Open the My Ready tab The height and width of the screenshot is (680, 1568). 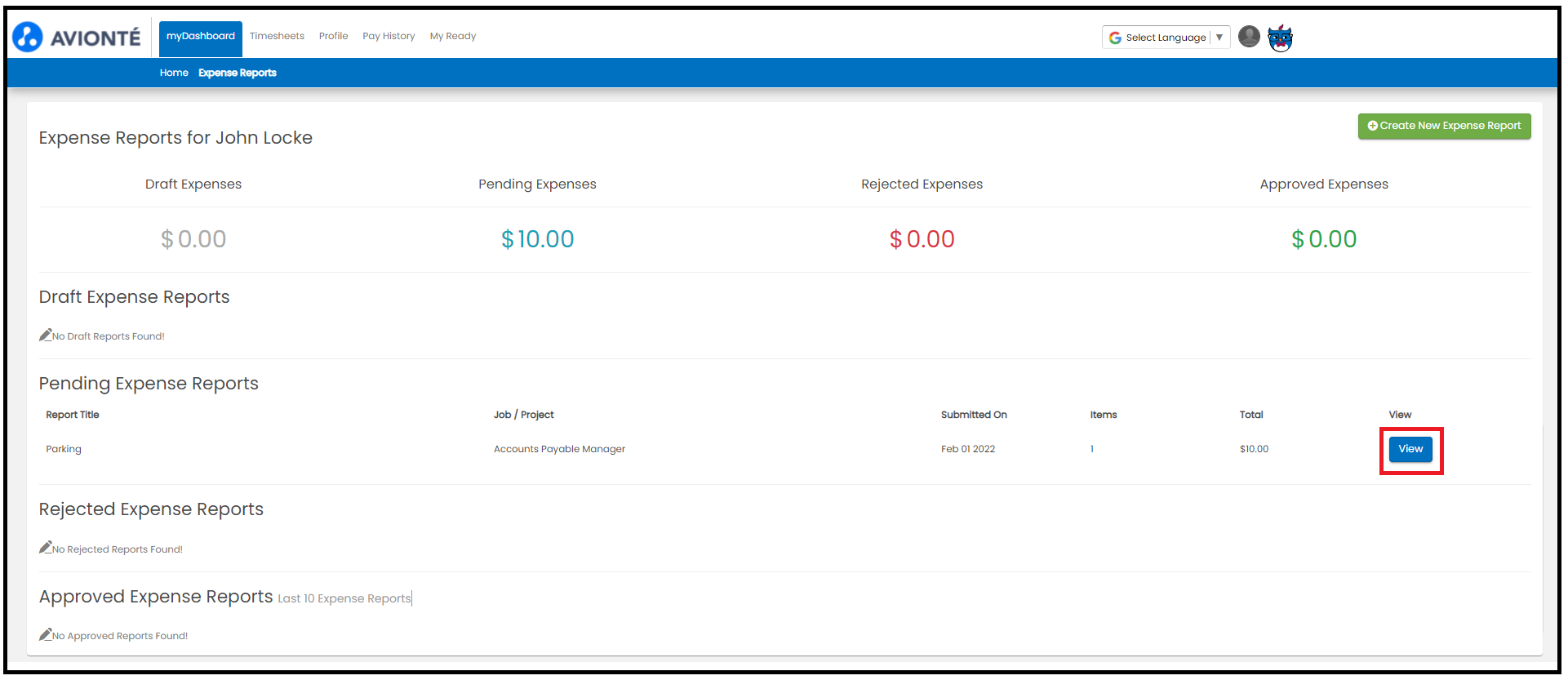coord(453,36)
